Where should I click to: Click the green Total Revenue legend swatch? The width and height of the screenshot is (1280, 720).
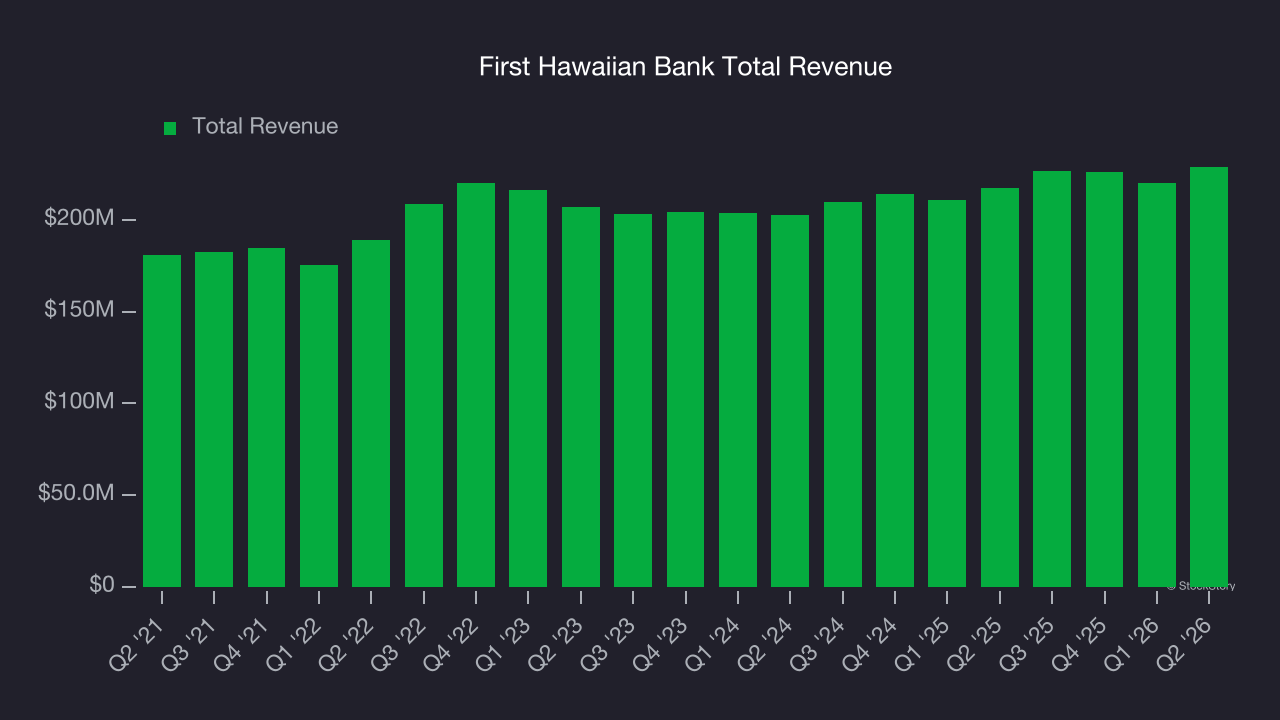tap(170, 128)
